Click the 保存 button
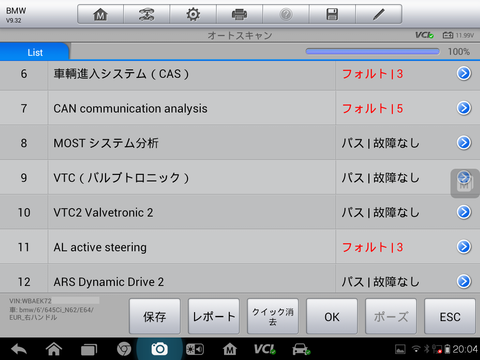480x360 pixels. coord(155,316)
